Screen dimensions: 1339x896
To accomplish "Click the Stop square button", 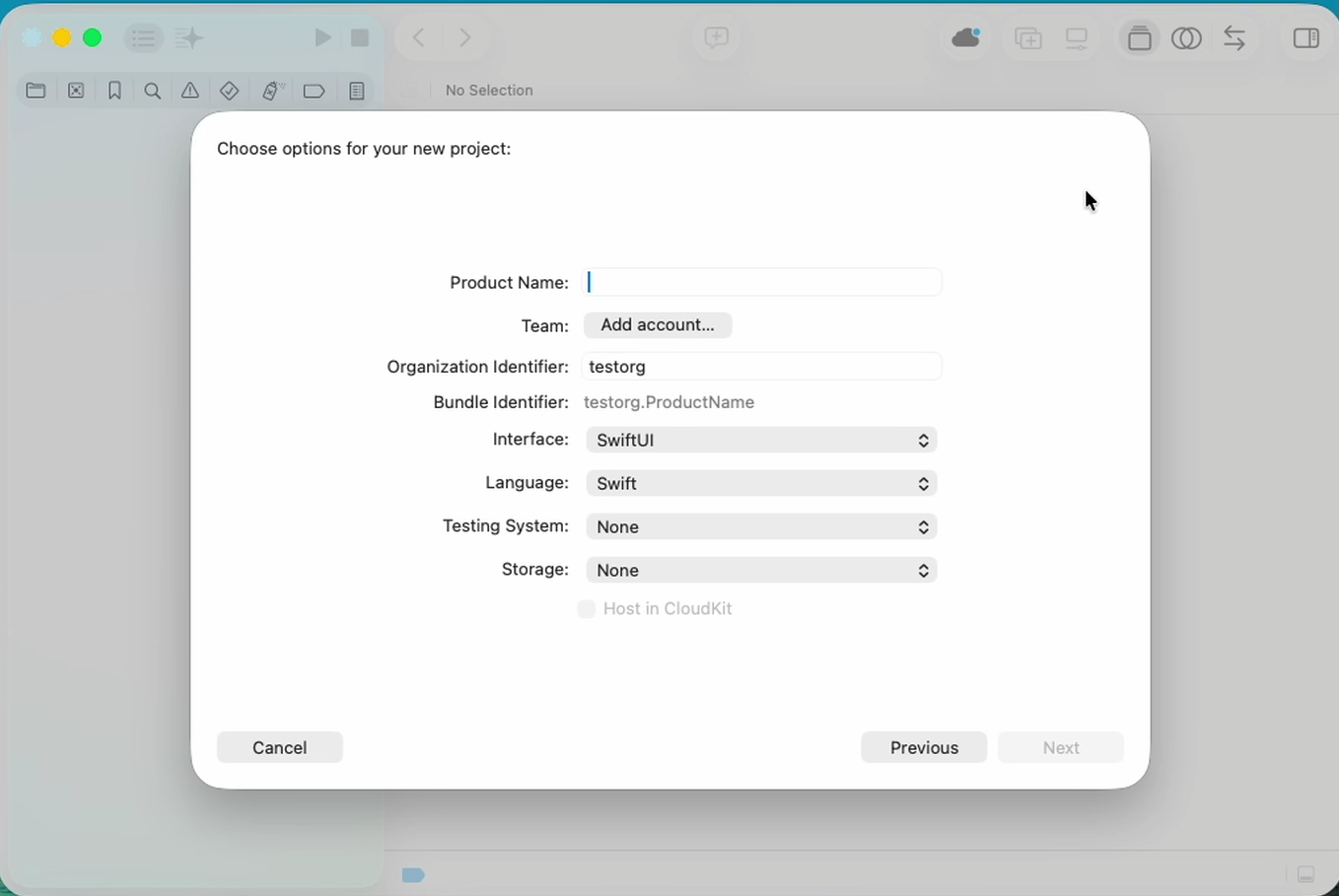I will [360, 37].
